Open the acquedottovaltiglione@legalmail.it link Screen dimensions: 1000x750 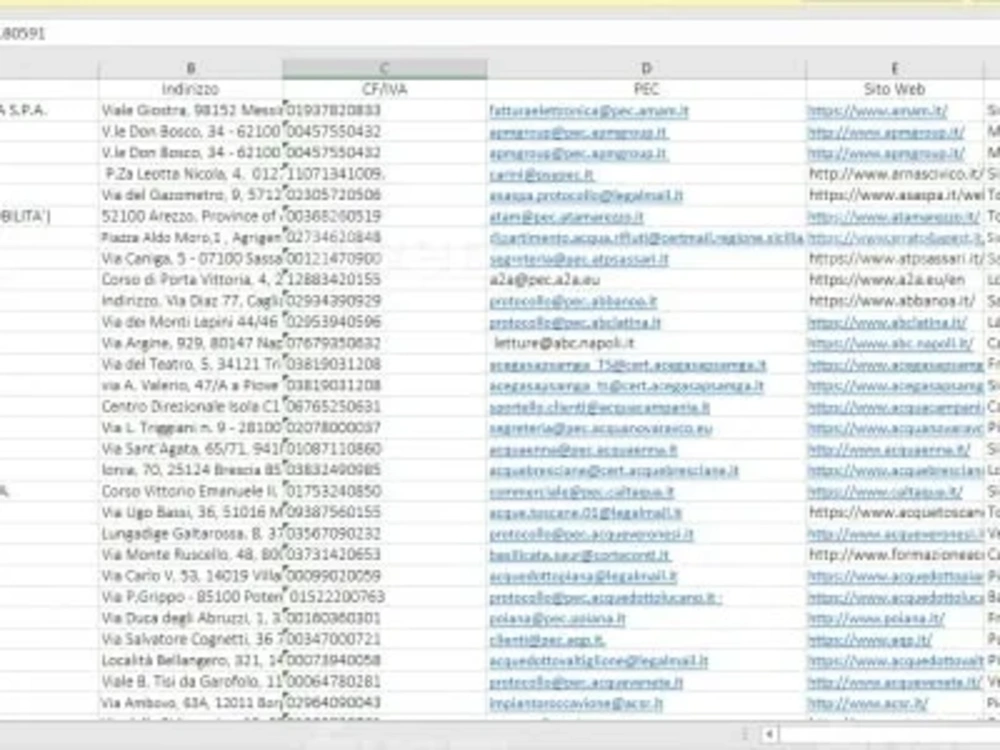(598, 661)
